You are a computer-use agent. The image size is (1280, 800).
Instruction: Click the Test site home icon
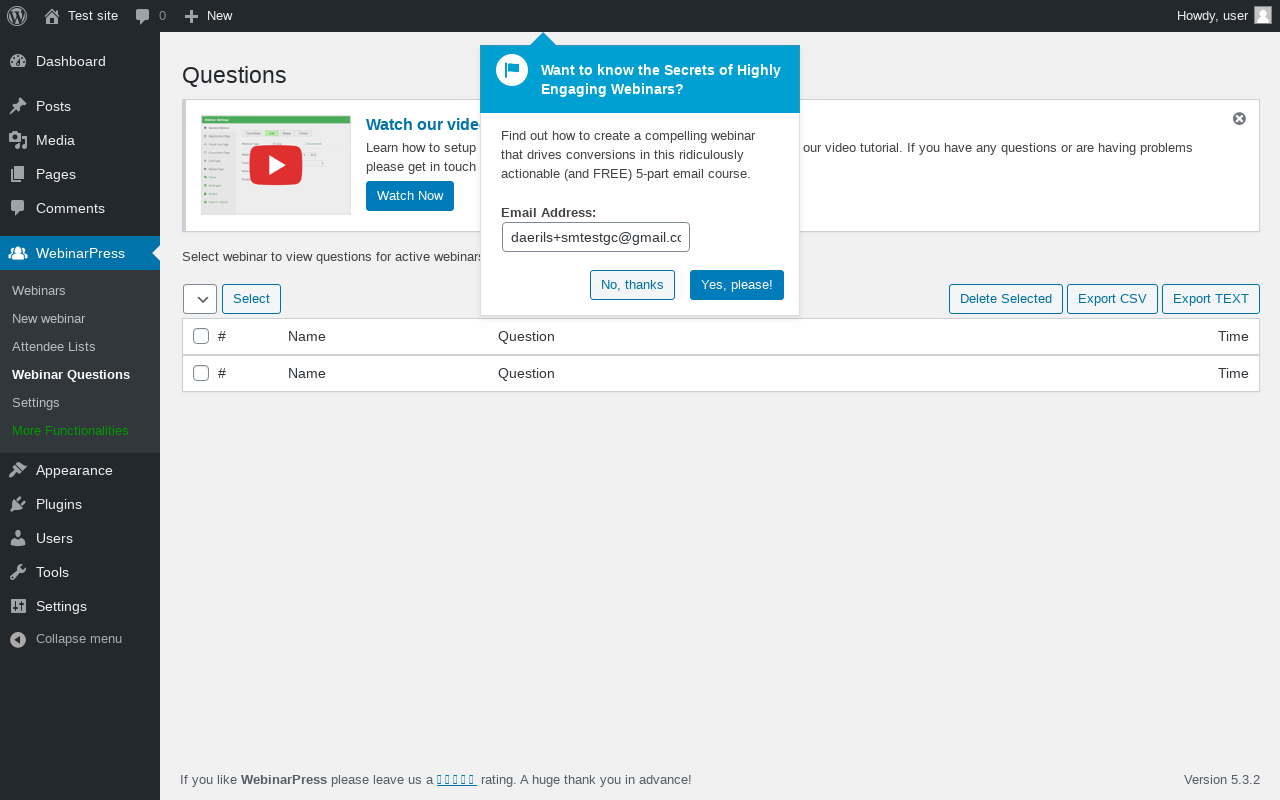[x=52, y=16]
